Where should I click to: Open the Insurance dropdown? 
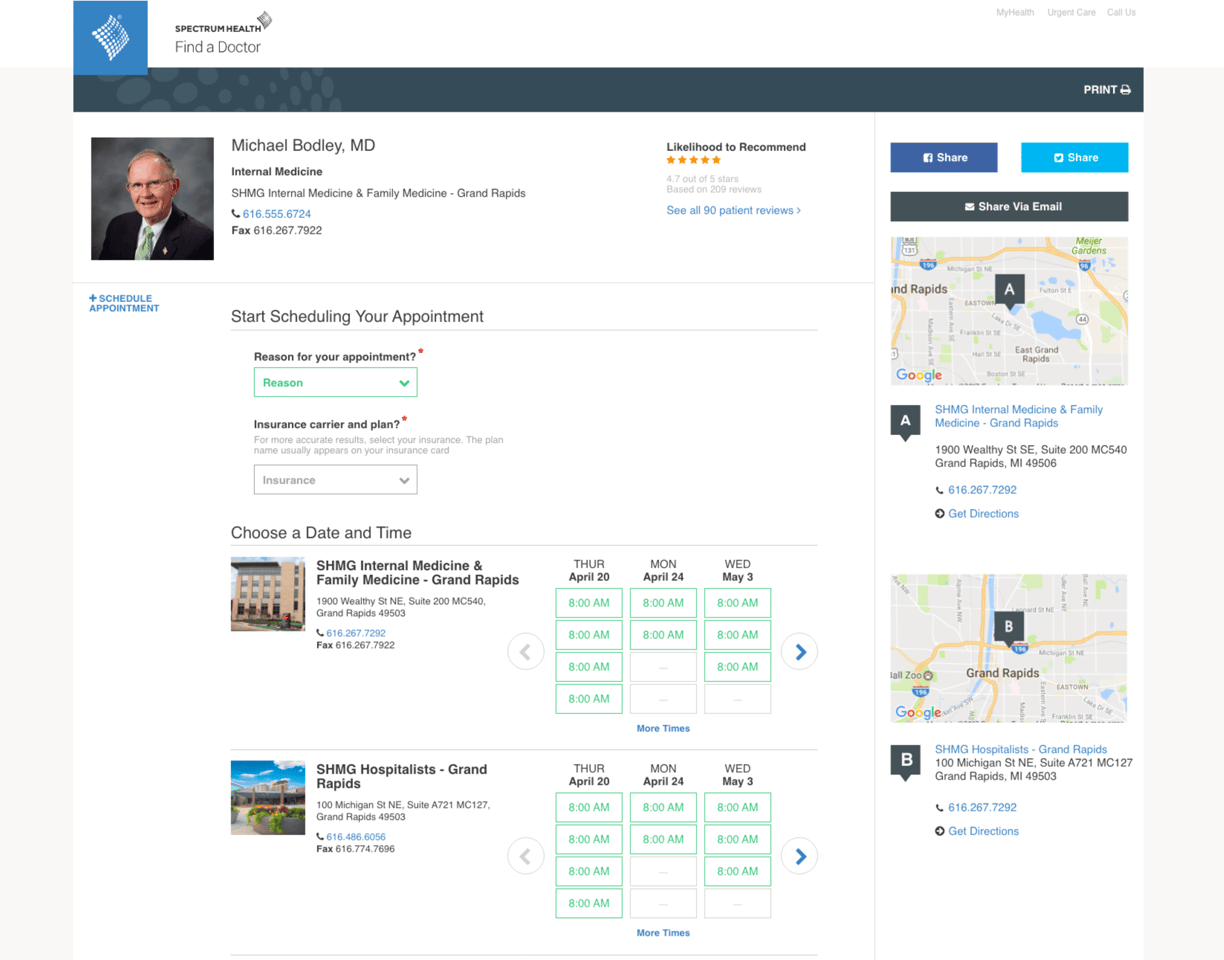point(335,480)
